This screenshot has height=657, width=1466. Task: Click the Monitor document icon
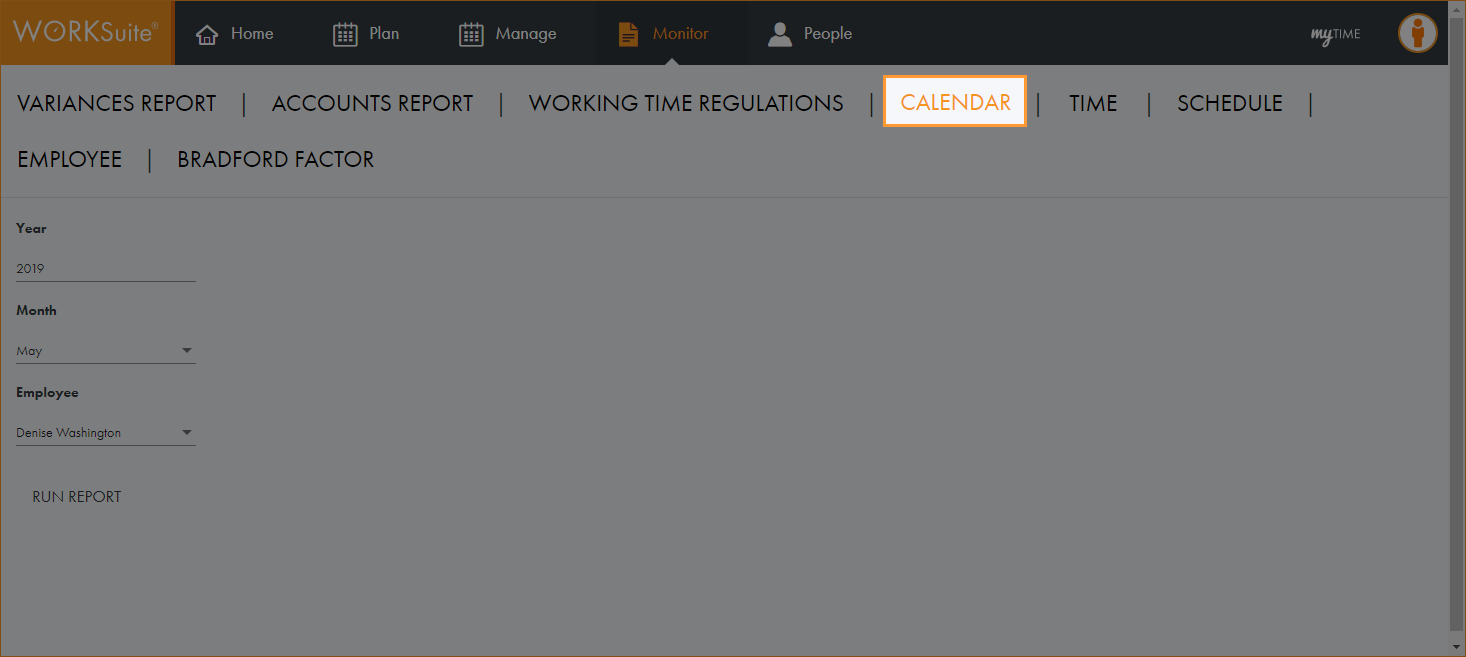(x=628, y=35)
